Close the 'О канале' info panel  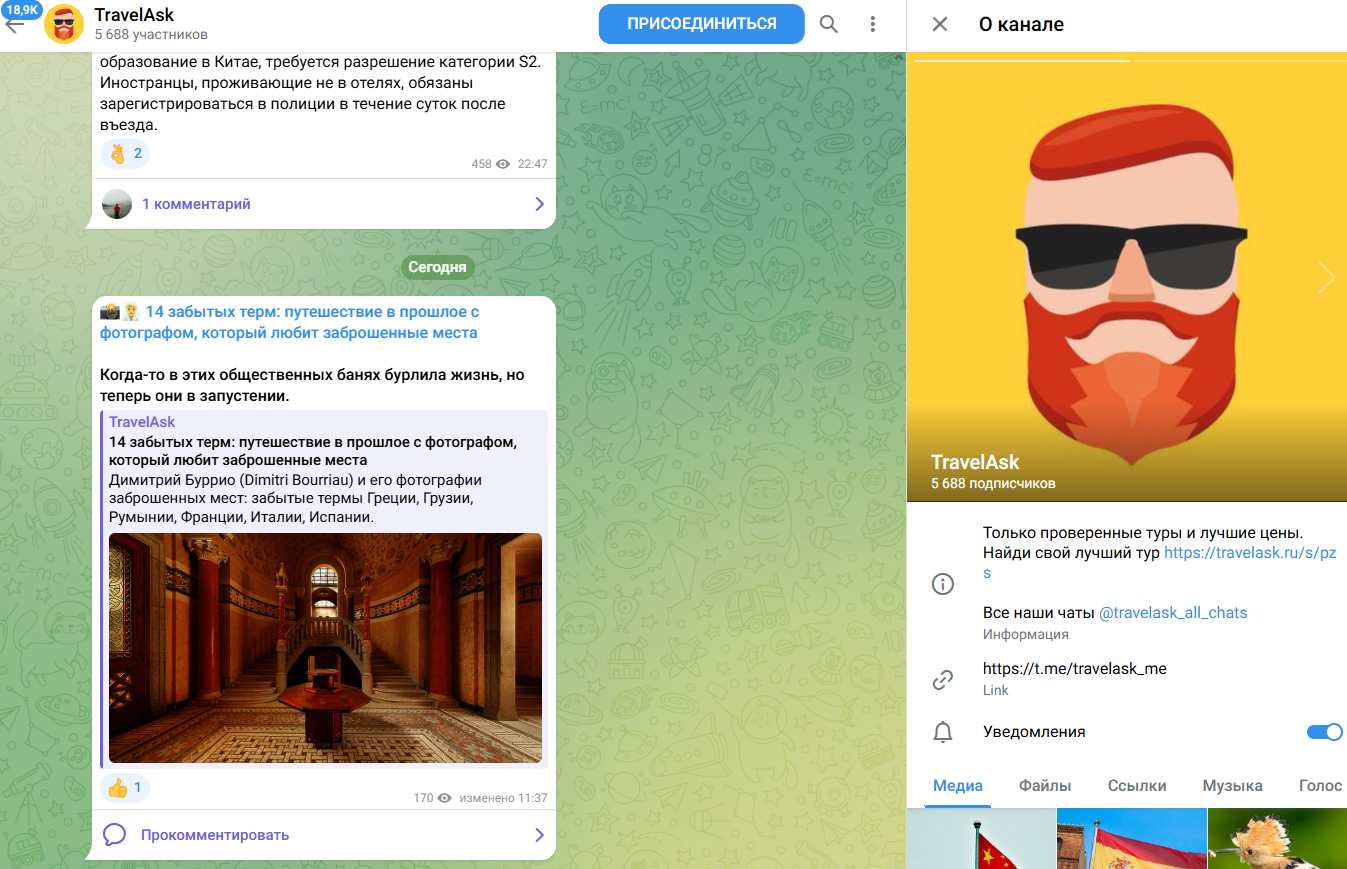pyautogui.click(x=939, y=24)
